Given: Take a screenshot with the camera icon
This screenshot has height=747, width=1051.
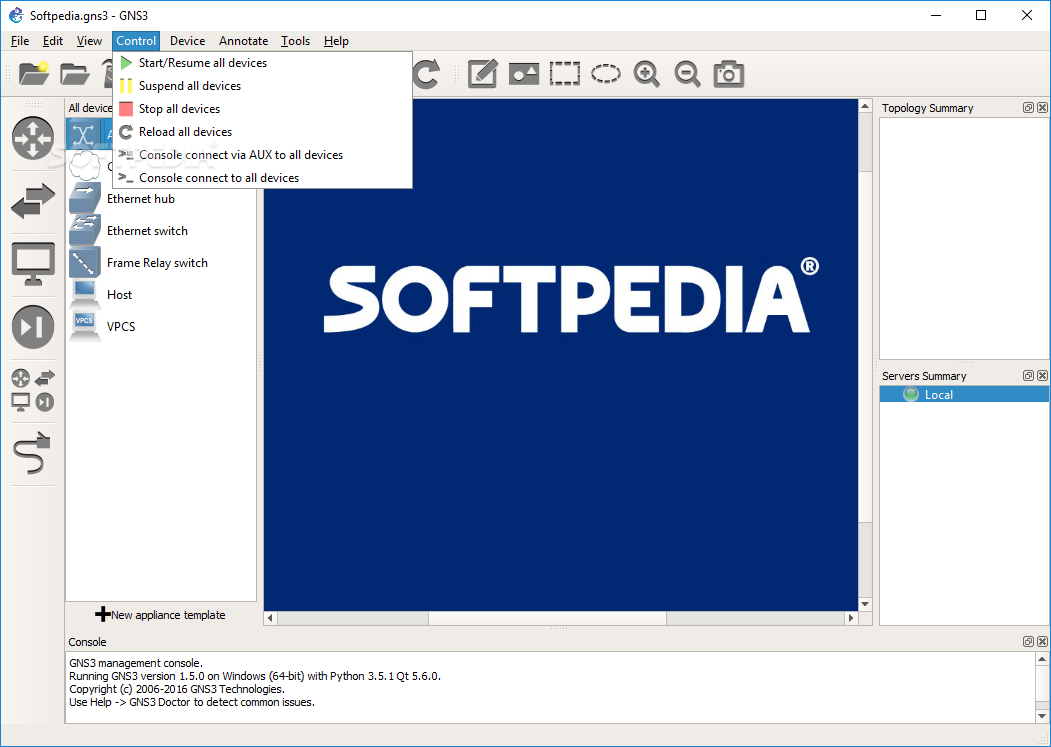Looking at the screenshot, I should click(x=729, y=74).
